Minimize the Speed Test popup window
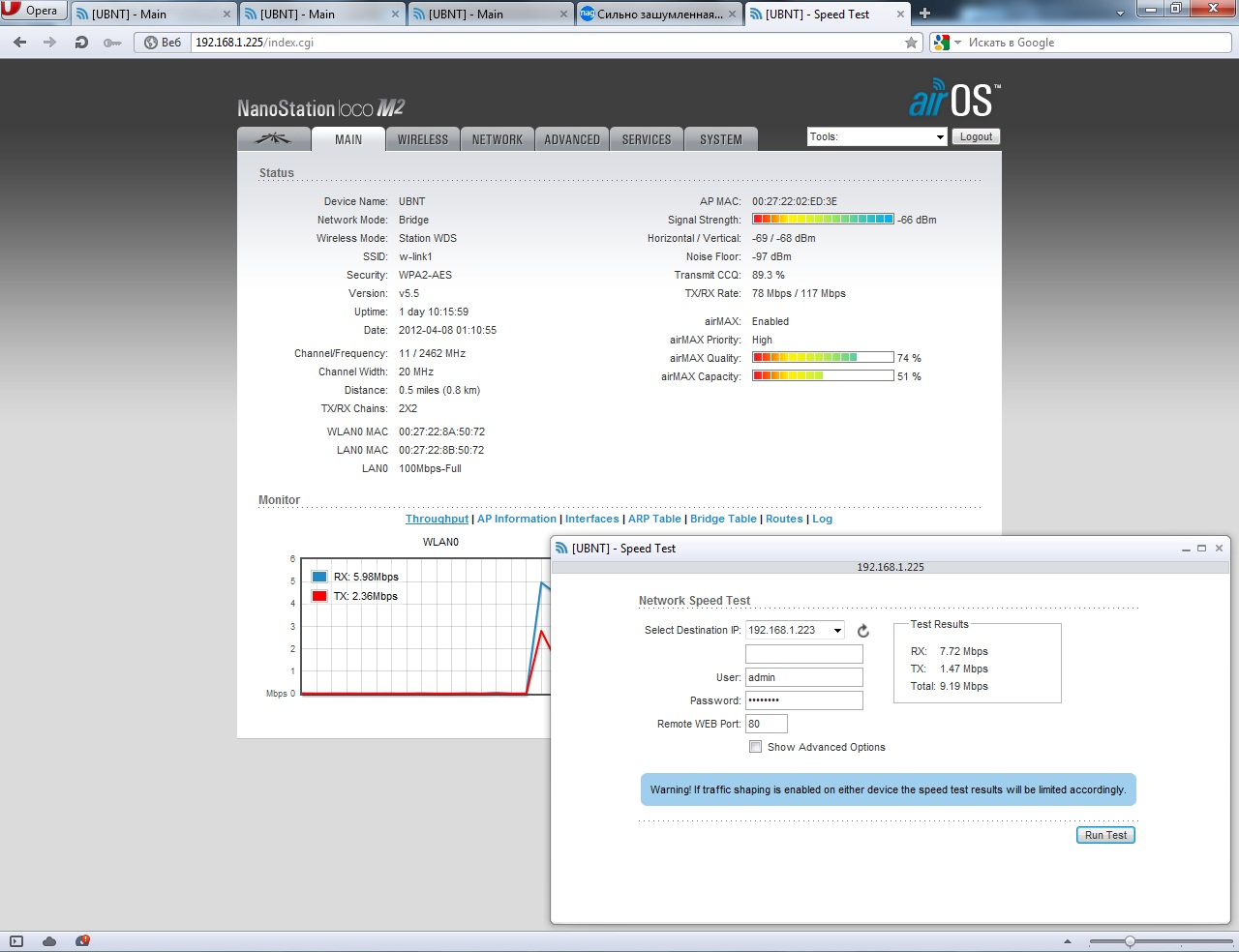 coord(1186,549)
